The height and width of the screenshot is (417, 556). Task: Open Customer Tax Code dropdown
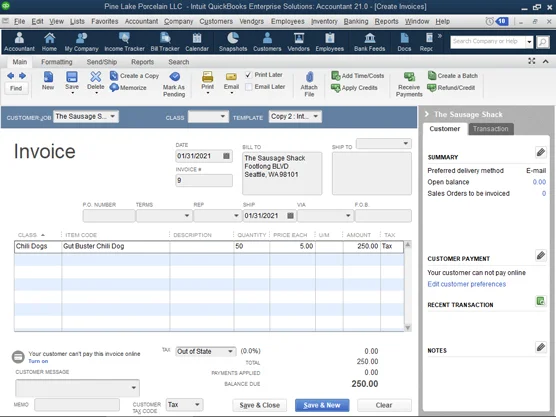(x=197, y=405)
